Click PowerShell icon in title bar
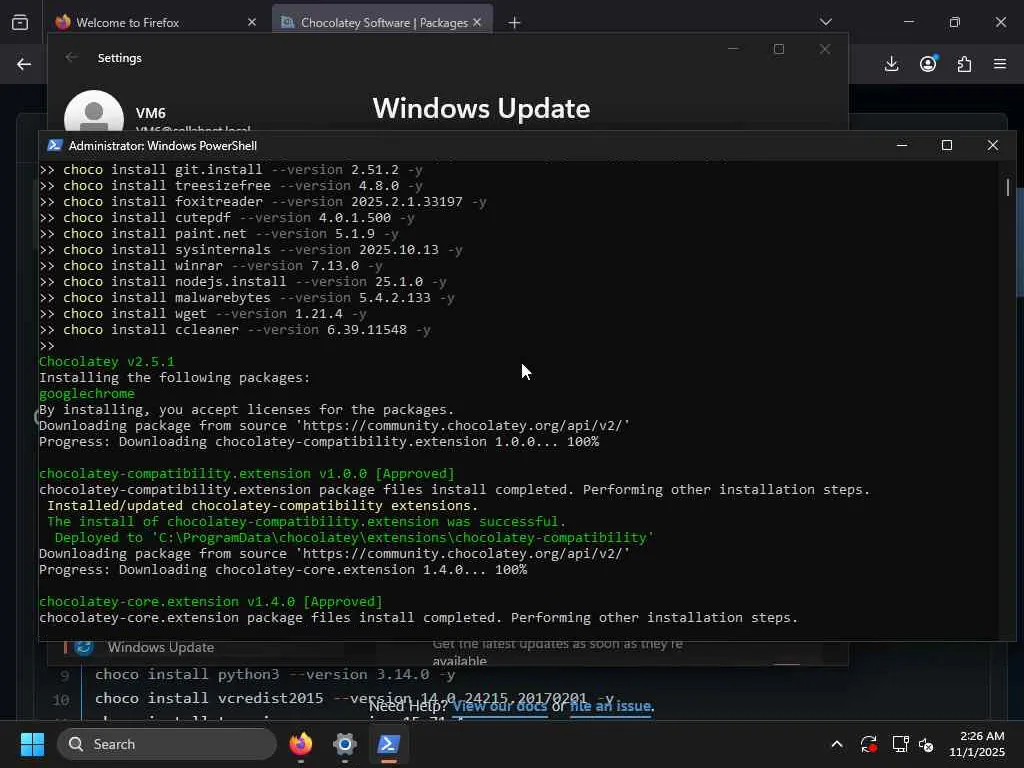Screen dimensions: 1024x768 pos(55,145)
